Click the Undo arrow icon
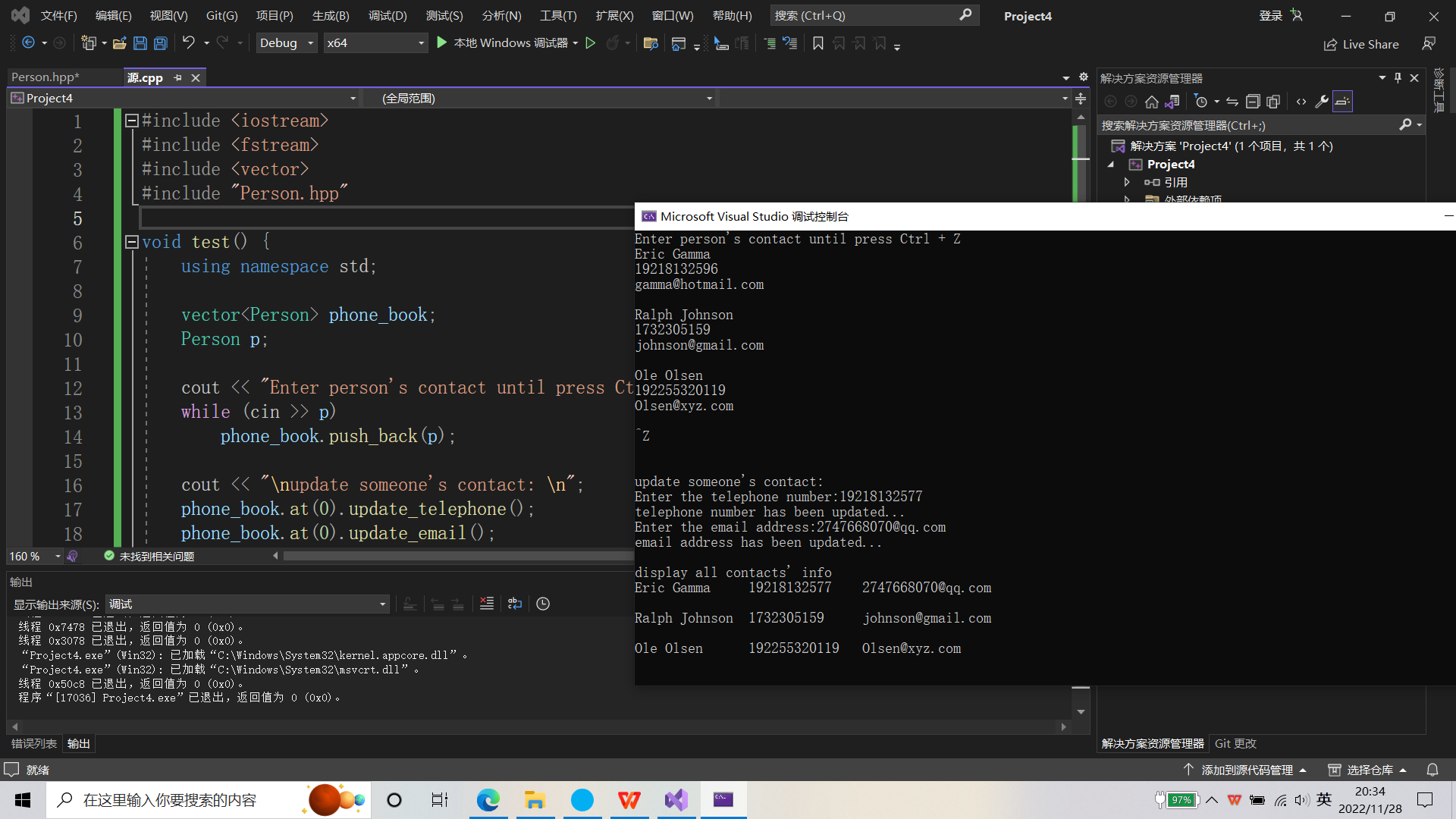Image resolution: width=1456 pixels, height=819 pixels. [189, 43]
